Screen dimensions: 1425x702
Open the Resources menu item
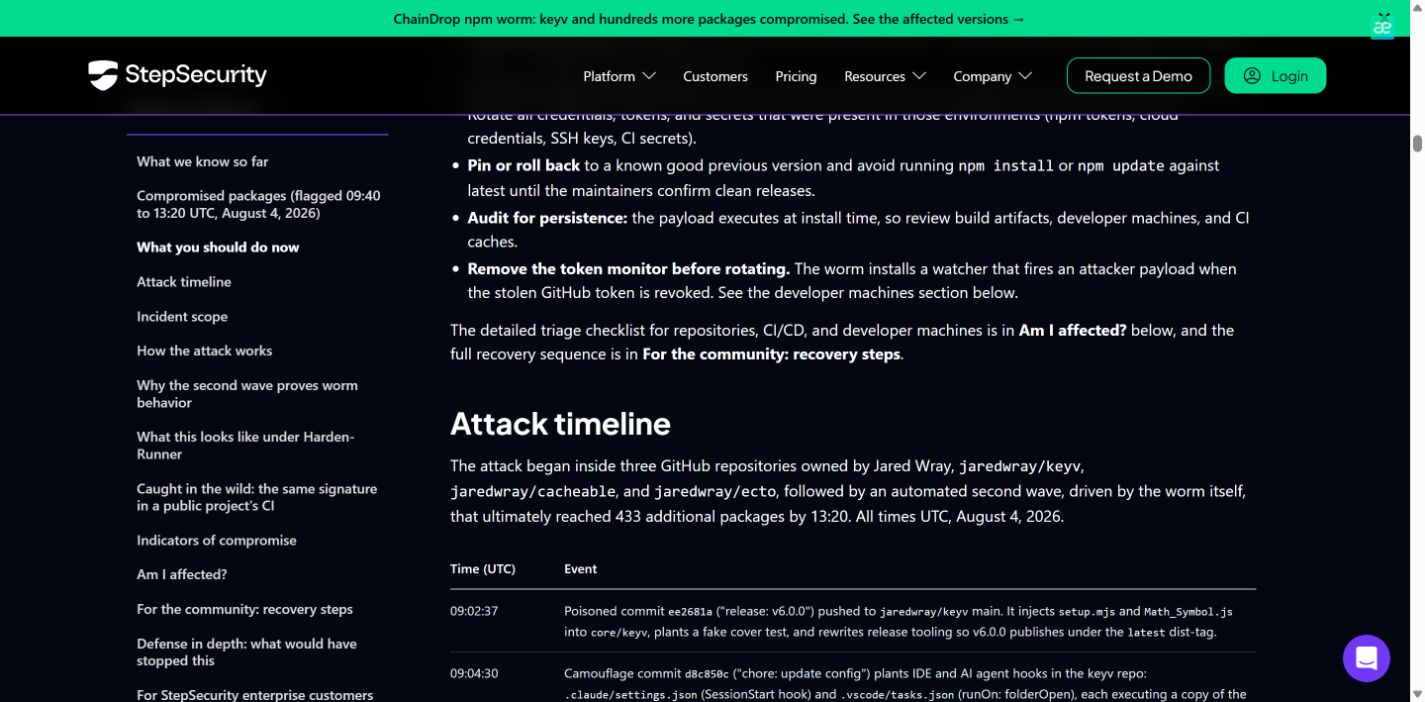tap(874, 76)
